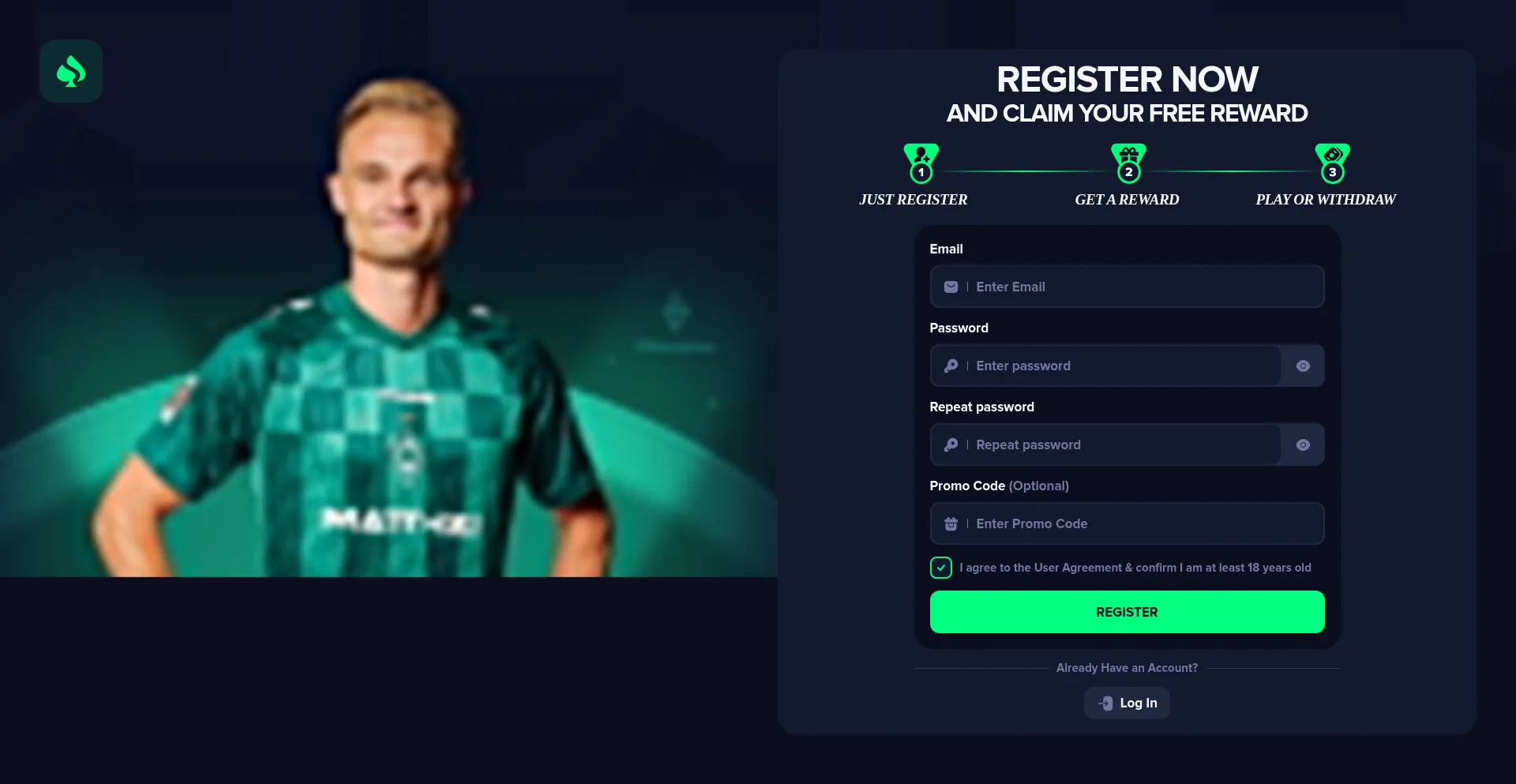Open the Log In button
1516x784 pixels.
pyautogui.click(x=1127, y=703)
